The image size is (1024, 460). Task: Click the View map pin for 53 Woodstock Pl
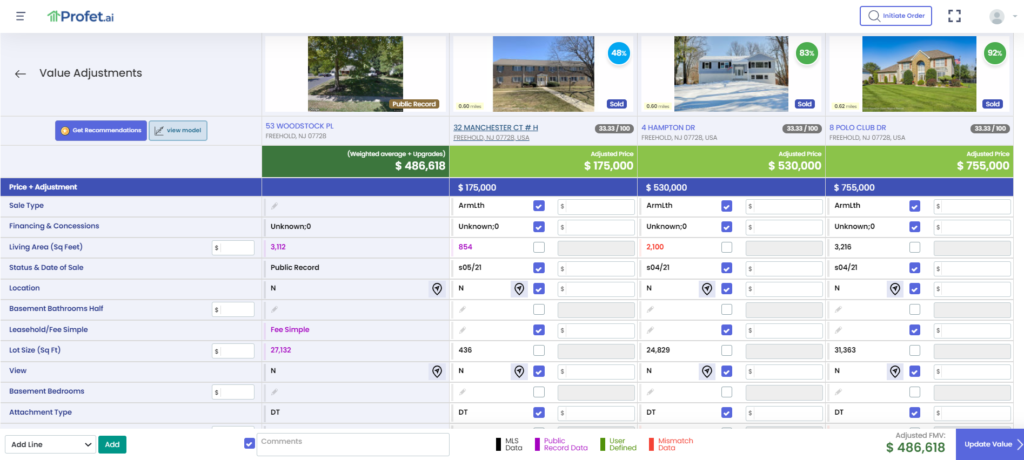coord(436,371)
